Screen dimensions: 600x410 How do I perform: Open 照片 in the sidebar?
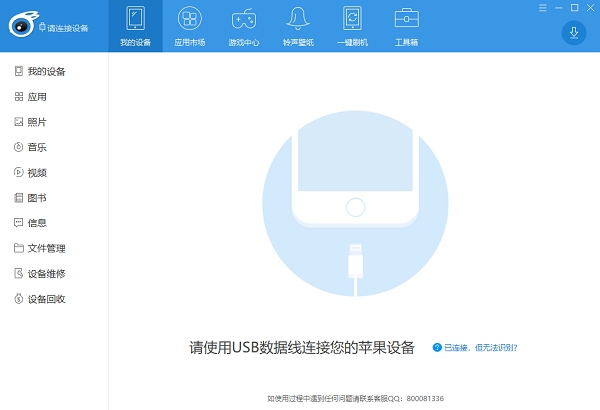tap(36, 122)
